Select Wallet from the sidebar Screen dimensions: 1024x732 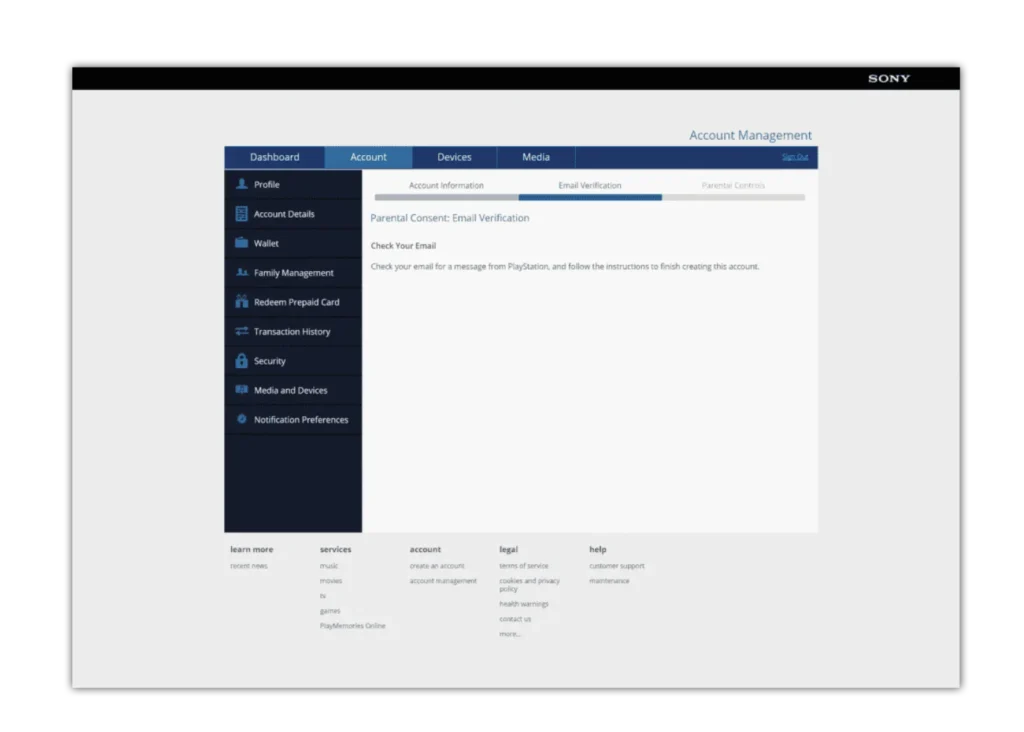click(293, 243)
